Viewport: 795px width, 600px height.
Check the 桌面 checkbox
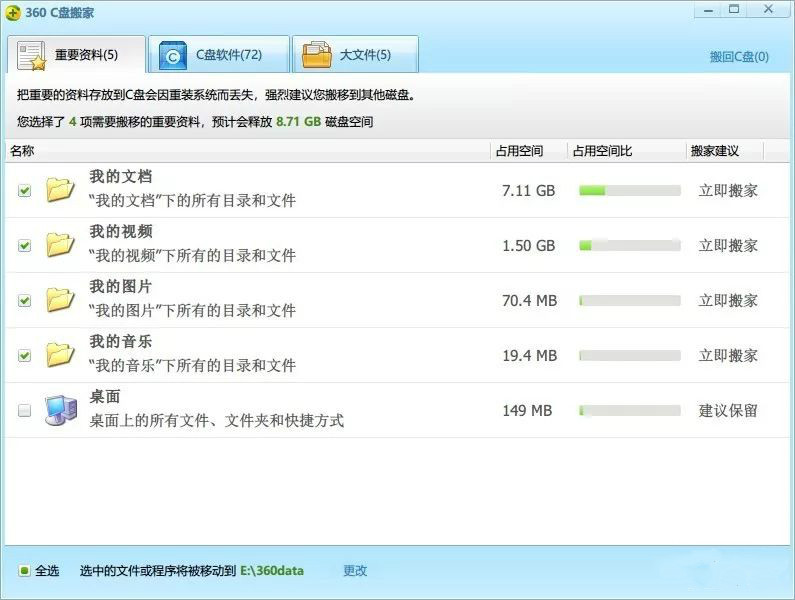click(x=24, y=410)
